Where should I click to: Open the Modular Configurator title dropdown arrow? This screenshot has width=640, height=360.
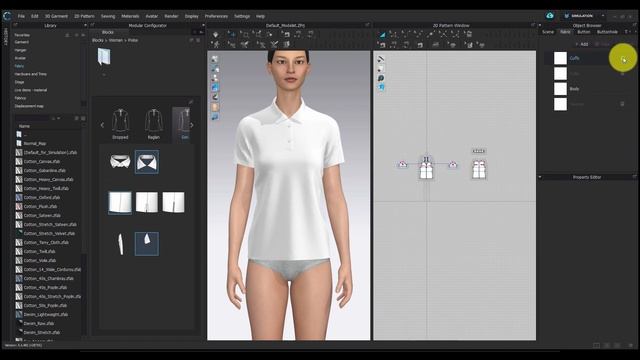tap(203, 25)
